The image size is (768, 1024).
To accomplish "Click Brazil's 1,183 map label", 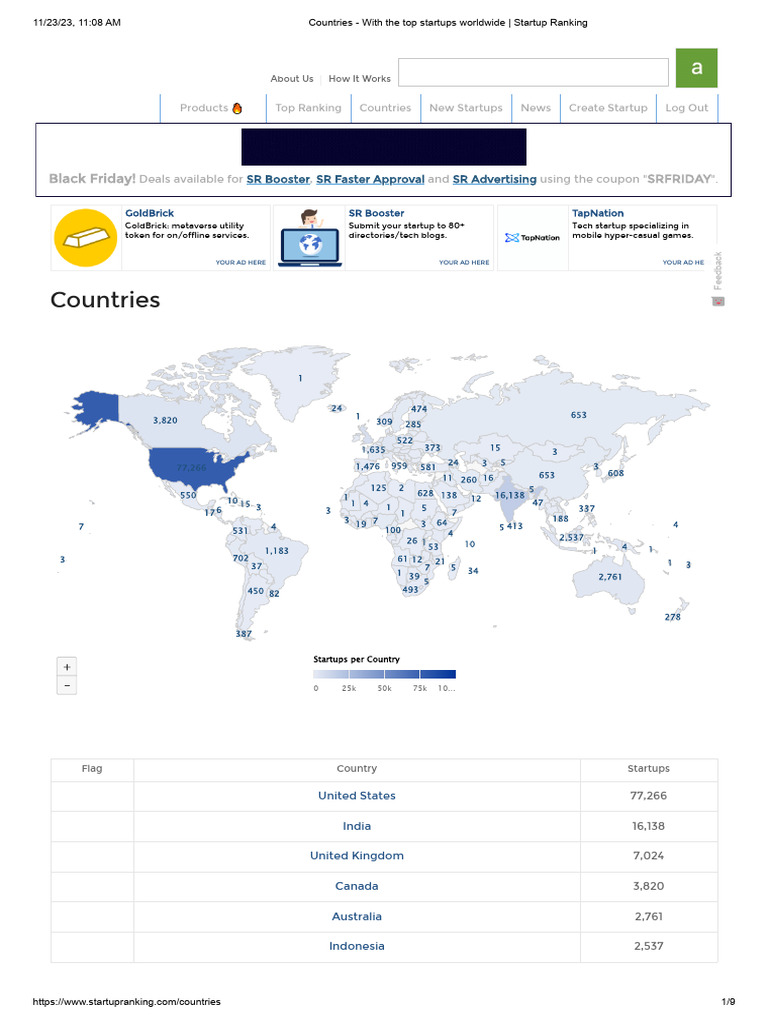I will coord(276,551).
